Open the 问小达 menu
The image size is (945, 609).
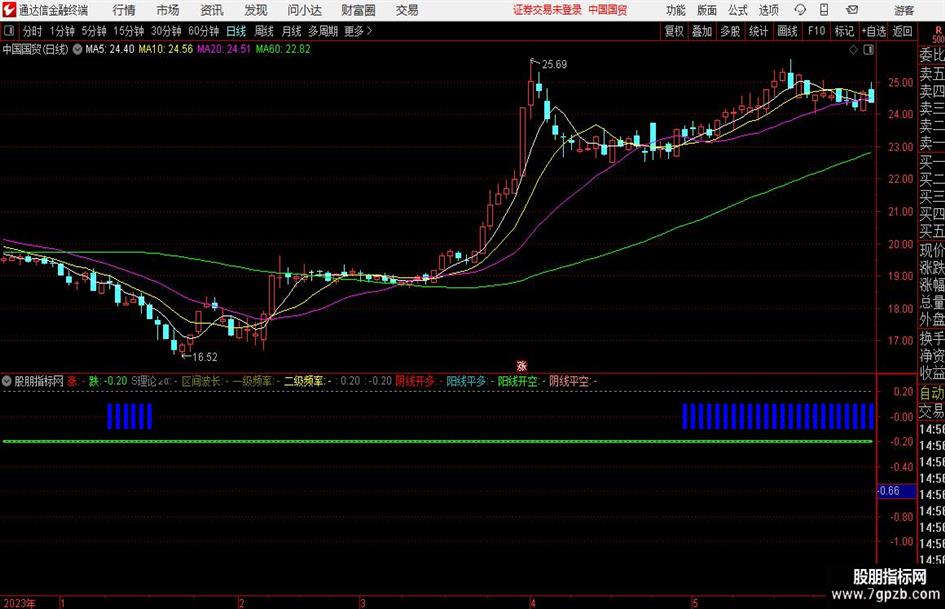pos(304,10)
